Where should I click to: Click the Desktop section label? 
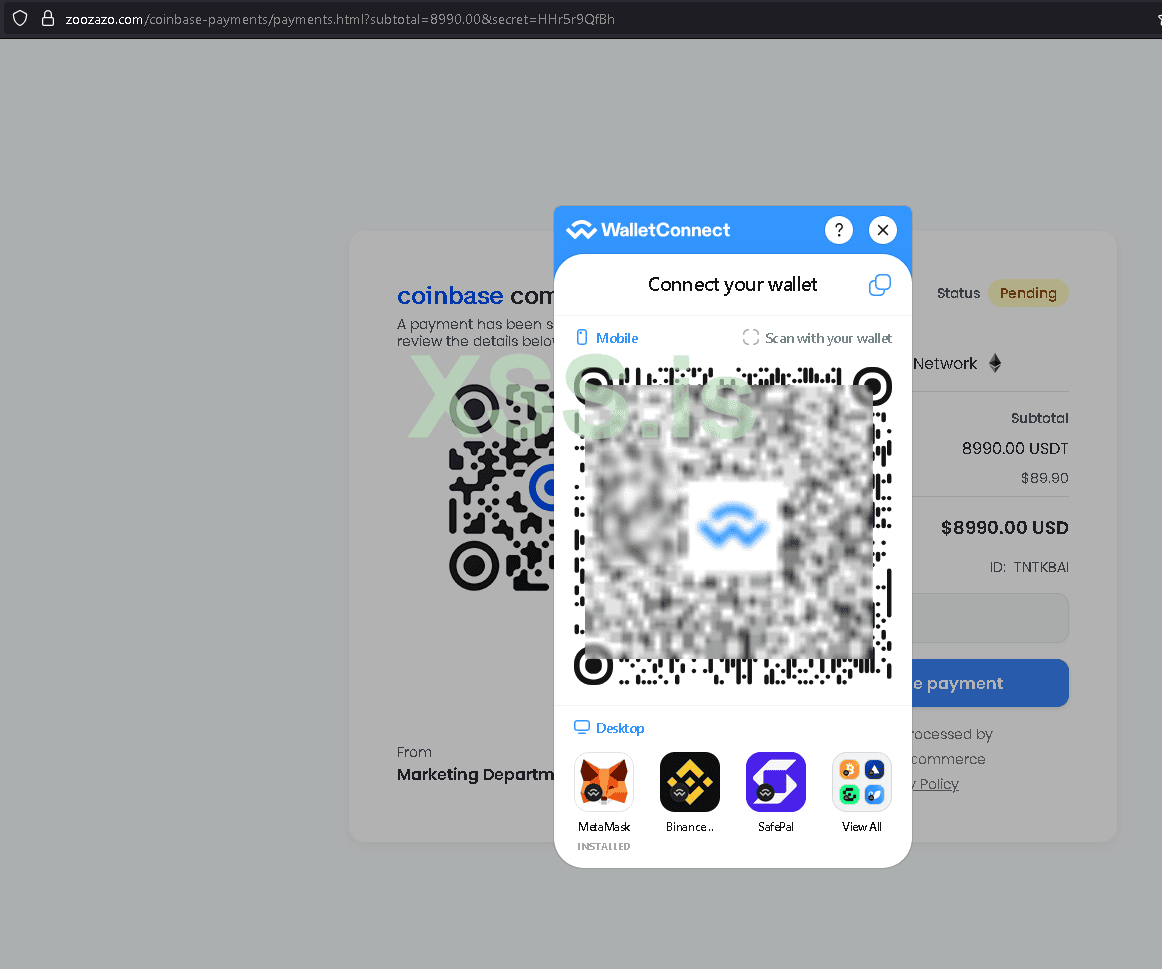tap(609, 728)
